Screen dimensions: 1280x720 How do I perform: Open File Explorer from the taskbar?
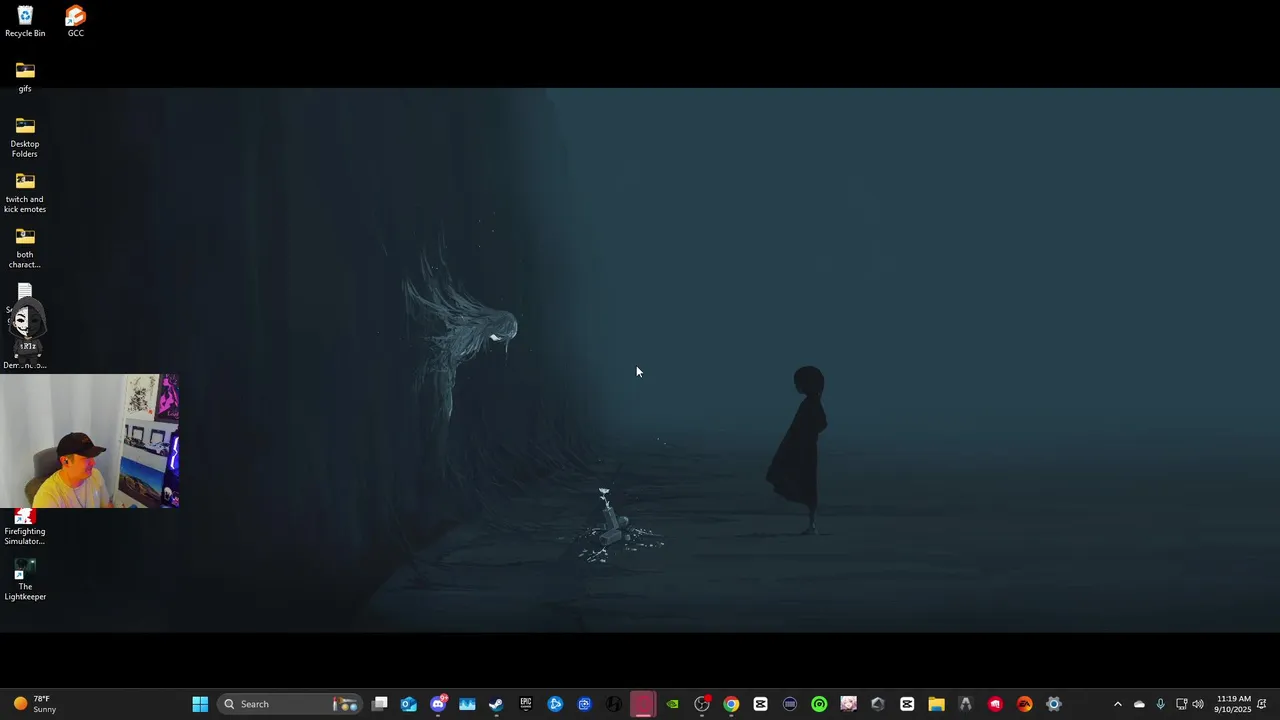click(936, 704)
